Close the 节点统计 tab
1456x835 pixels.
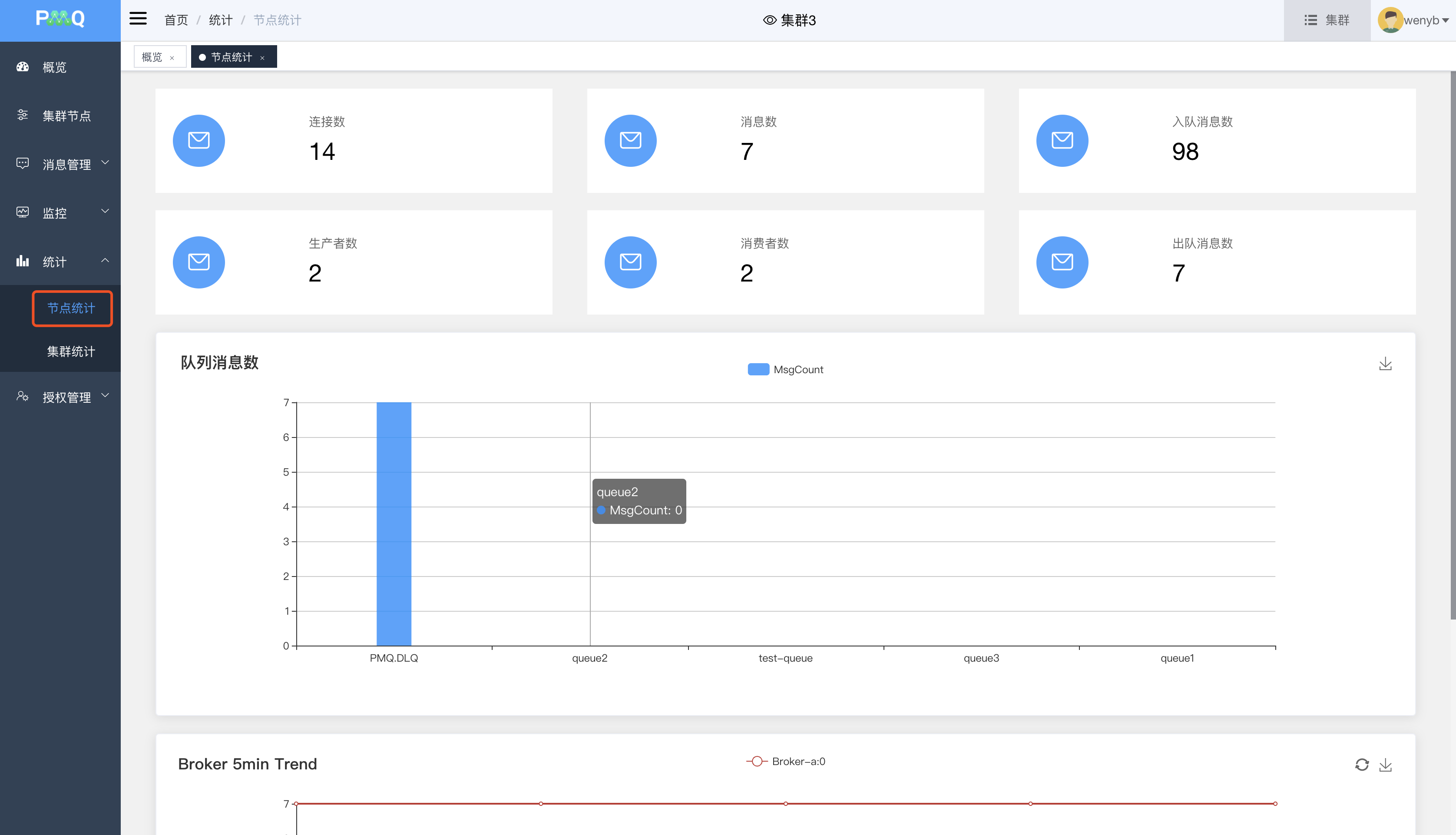(x=262, y=58)
